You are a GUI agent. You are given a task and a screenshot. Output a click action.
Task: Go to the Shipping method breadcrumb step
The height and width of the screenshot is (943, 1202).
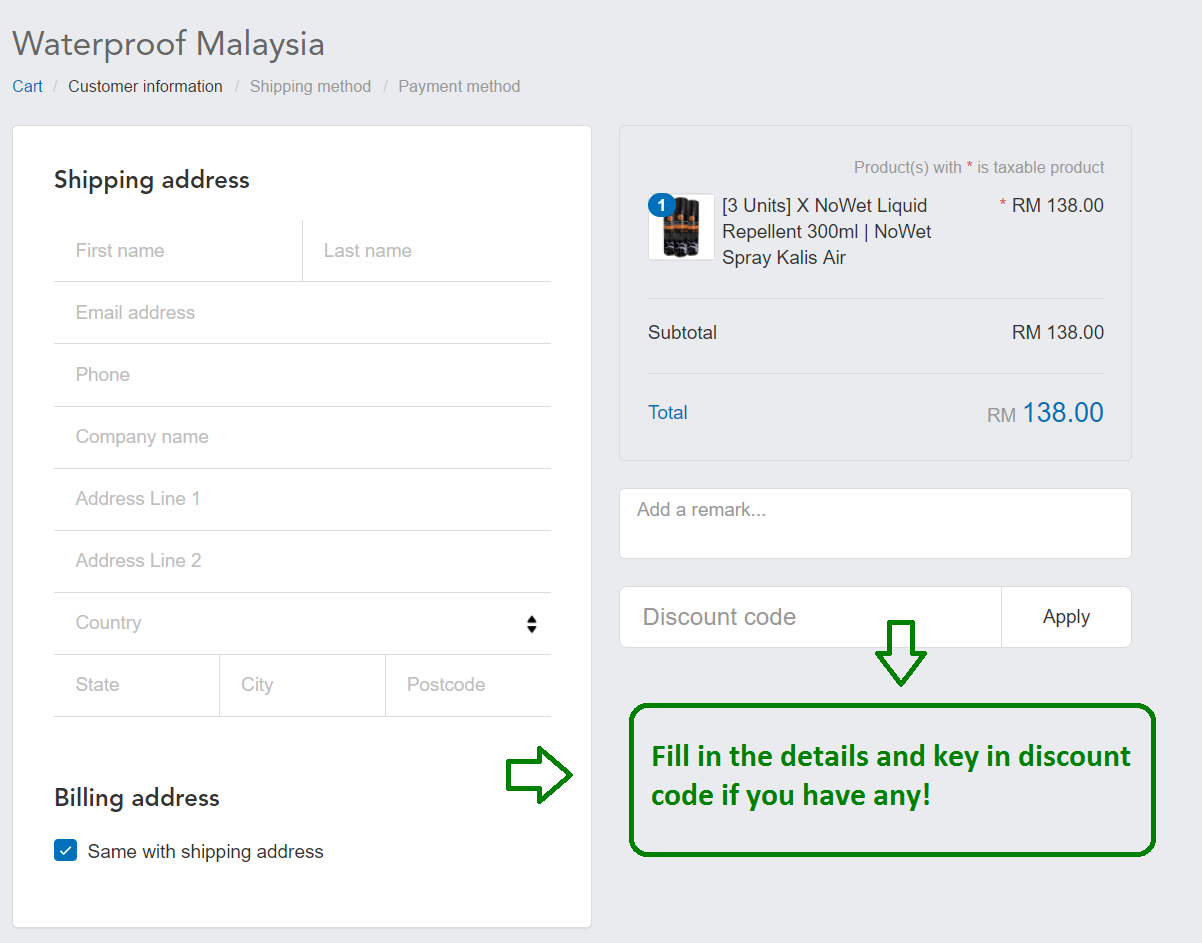(x=310, y=86)
